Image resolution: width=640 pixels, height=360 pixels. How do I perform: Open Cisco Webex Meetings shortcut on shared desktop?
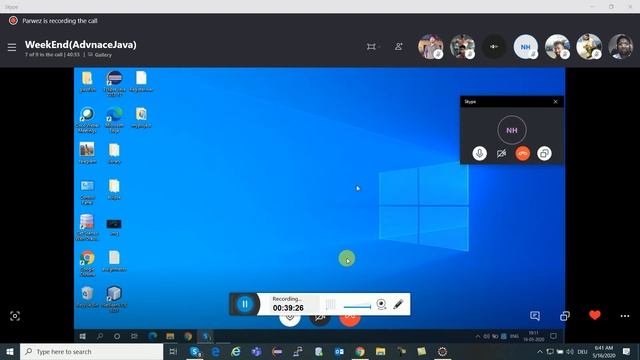click(87, 120)
